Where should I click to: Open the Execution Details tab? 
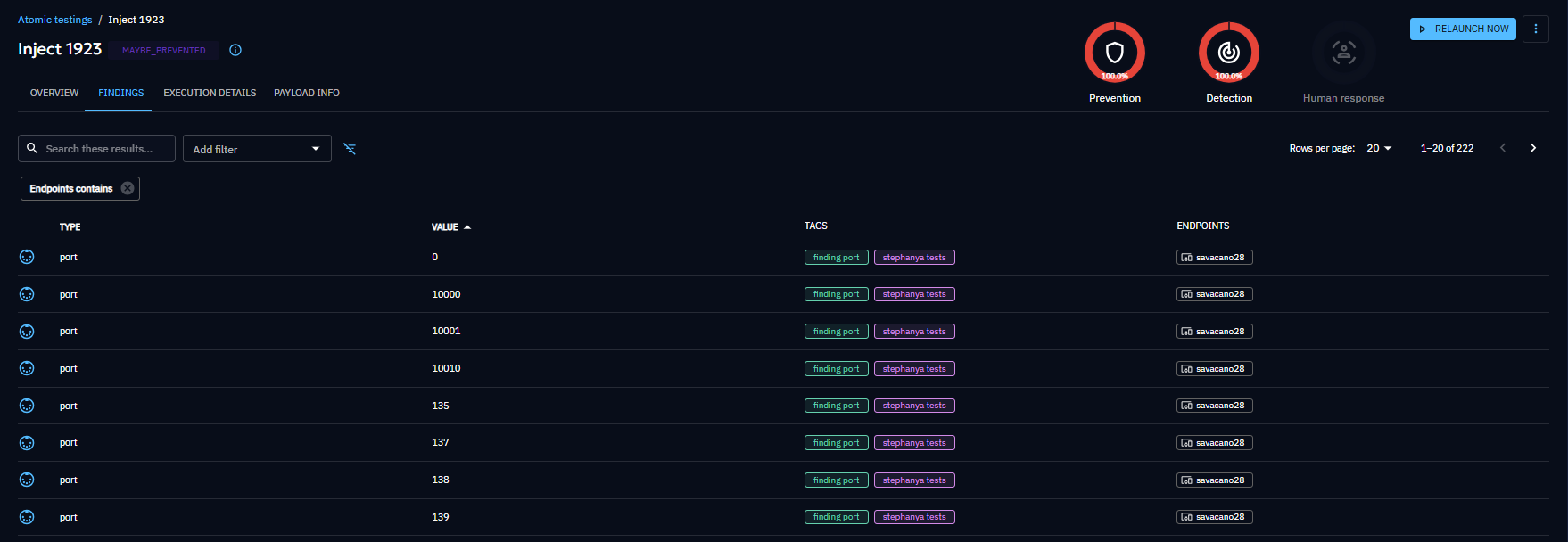[x=210, y=93]
